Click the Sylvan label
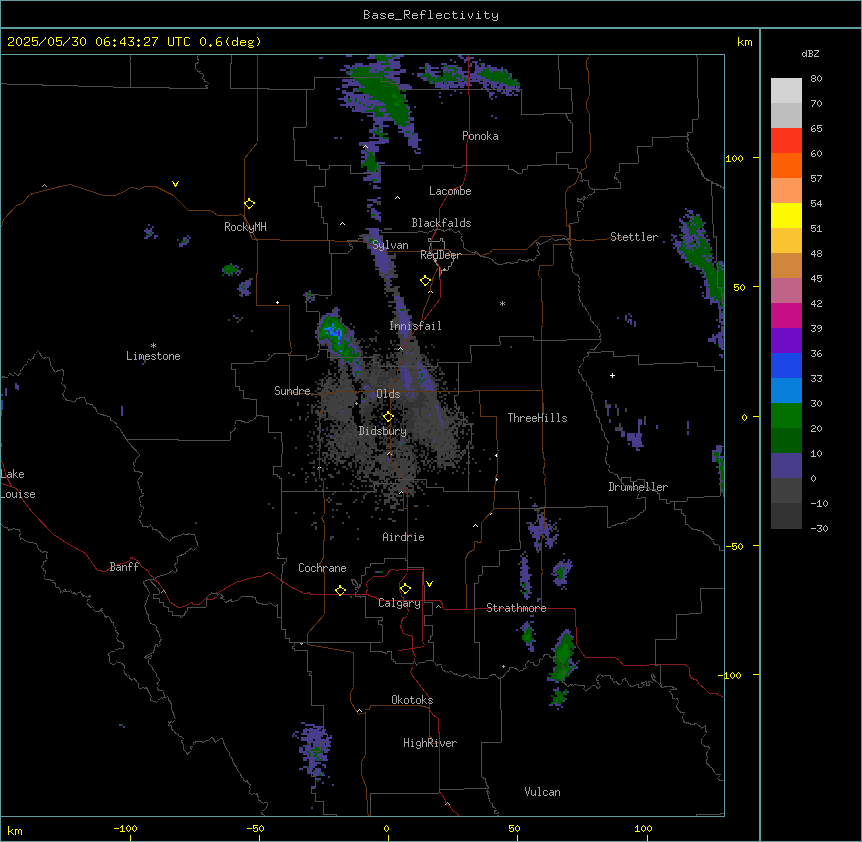 (x=390, y=245)
